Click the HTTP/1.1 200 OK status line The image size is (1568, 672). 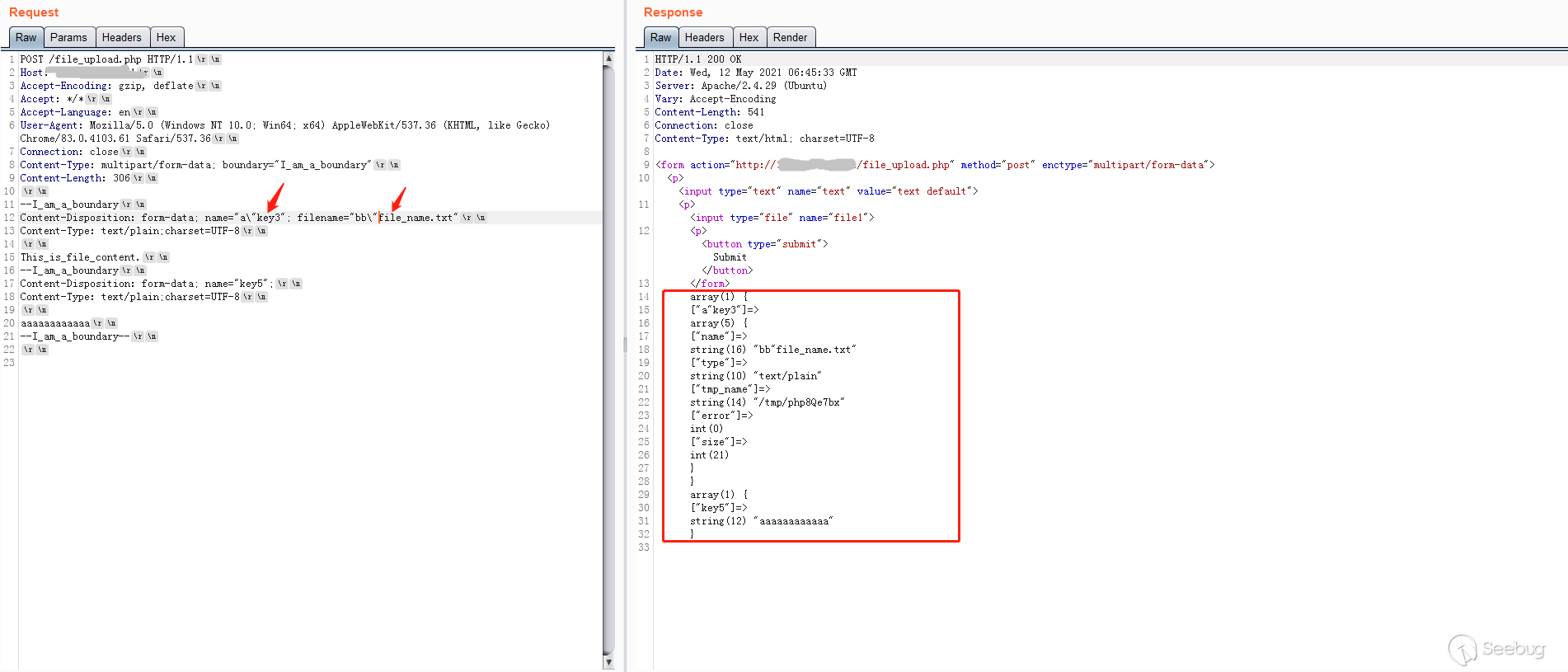click(697, 59)
